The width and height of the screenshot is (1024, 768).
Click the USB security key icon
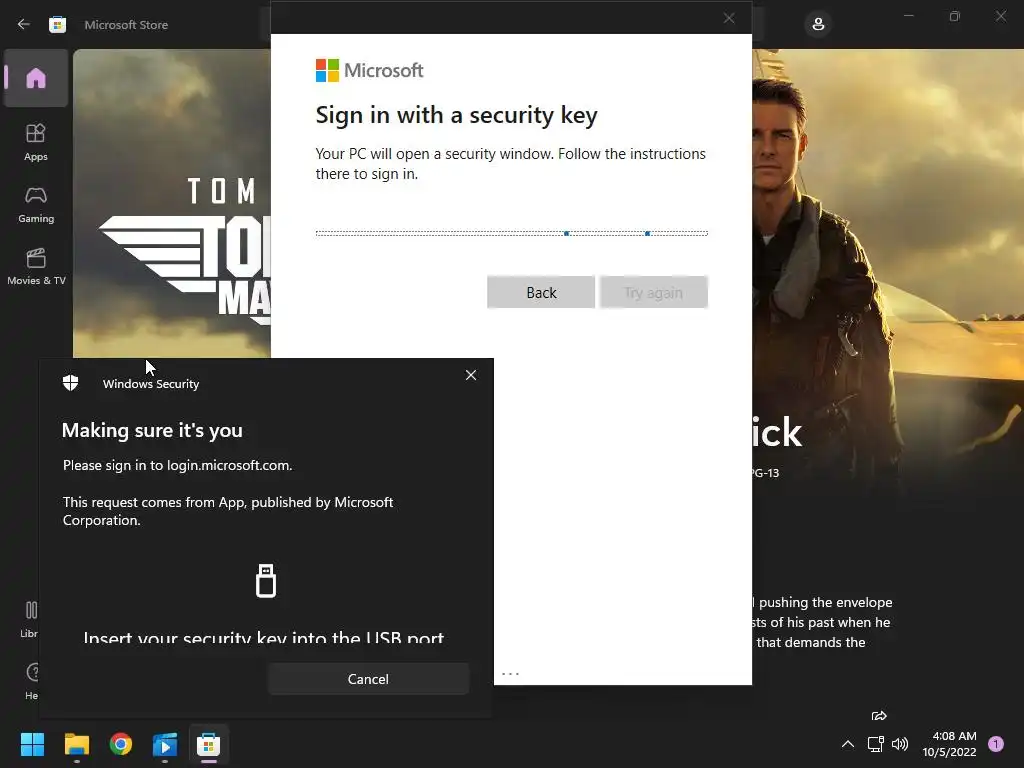tap(266, 581)
